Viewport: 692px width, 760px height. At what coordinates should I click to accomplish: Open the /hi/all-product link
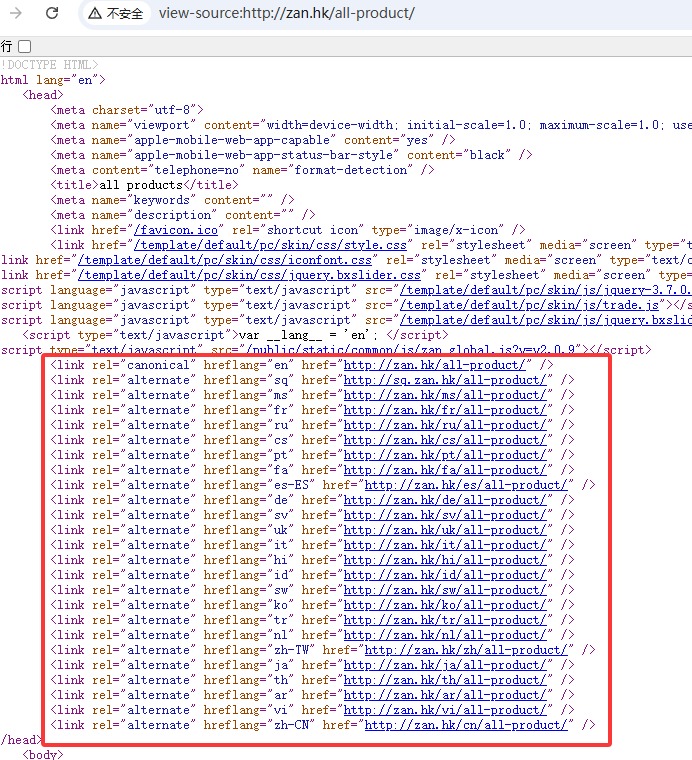pos(445,560)
